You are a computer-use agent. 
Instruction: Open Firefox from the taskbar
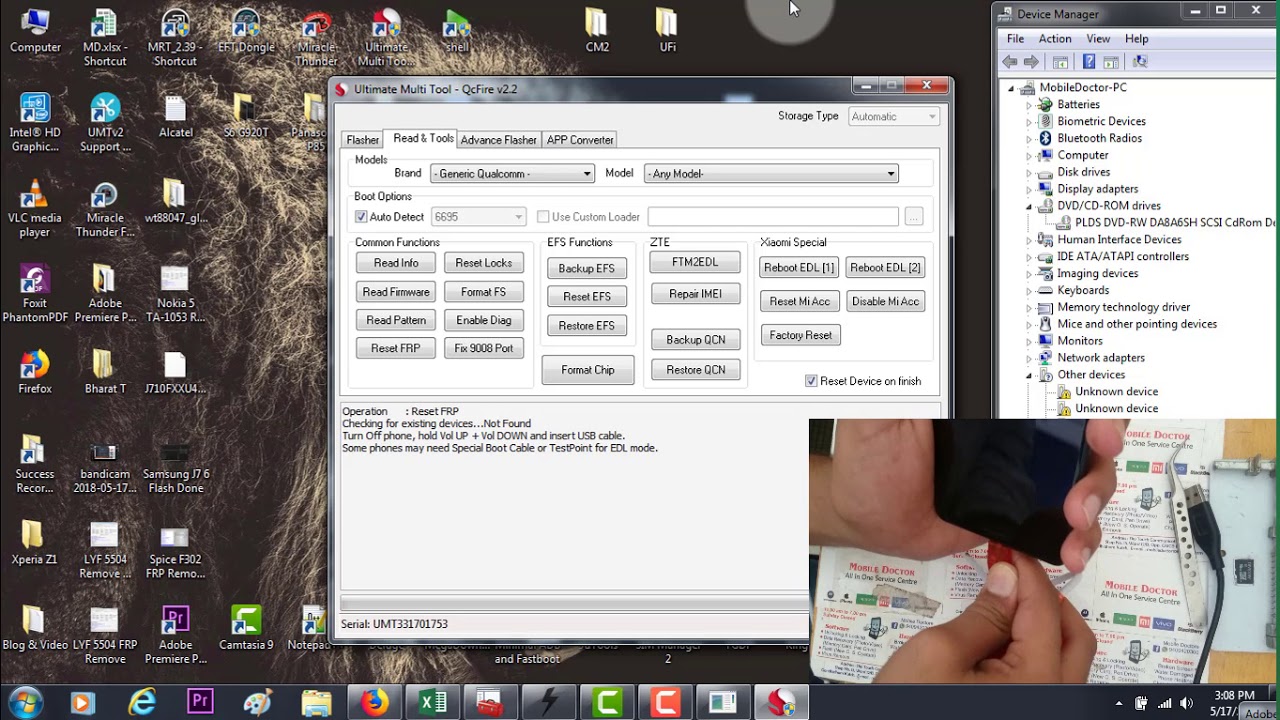(x=375, y=703)
